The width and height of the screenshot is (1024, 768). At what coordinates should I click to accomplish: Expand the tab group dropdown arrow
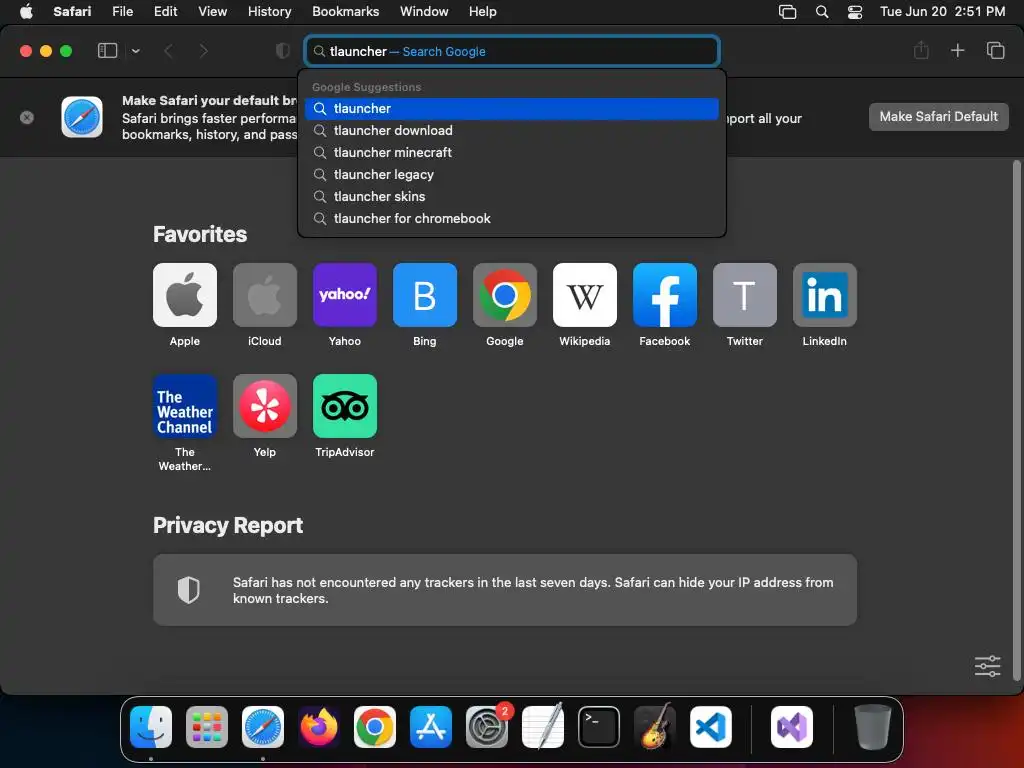tap(136, 51)
